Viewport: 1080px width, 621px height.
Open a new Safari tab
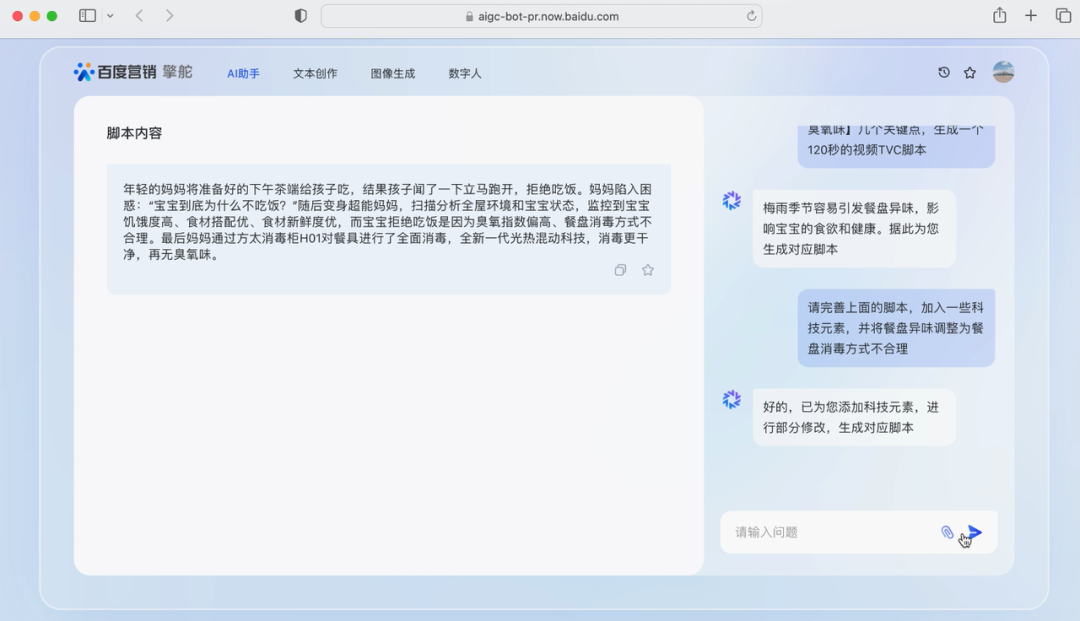click(x=1031, y=16)
